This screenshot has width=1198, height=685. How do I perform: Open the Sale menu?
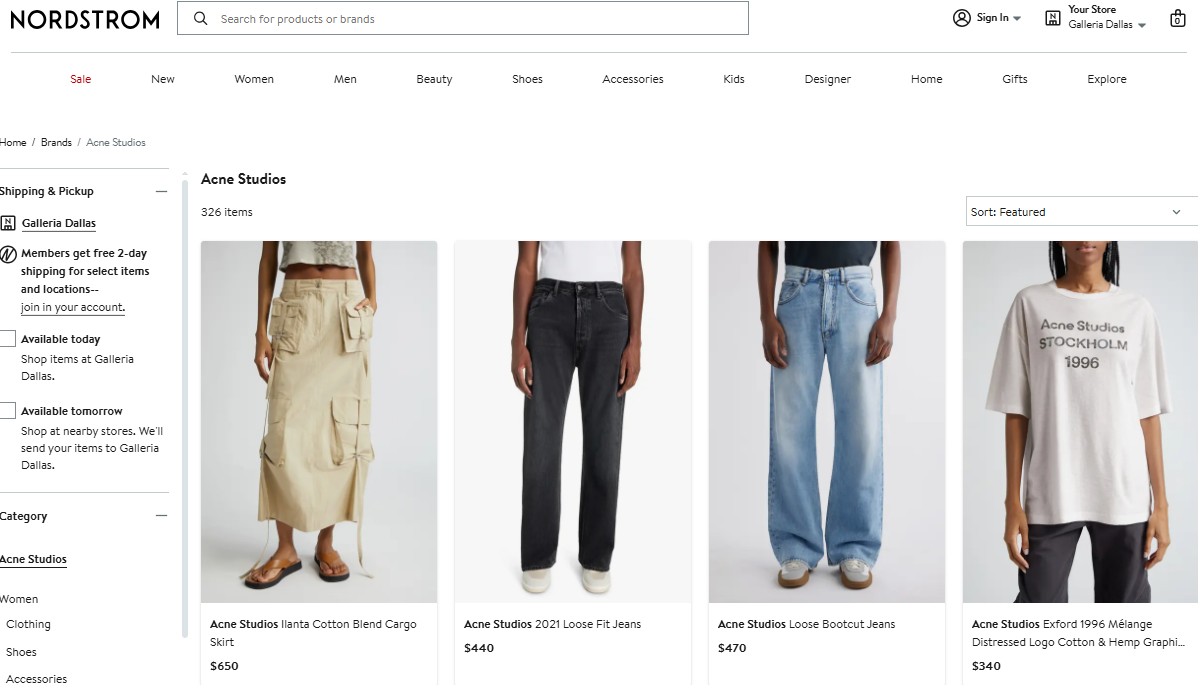(x=81, y=79)
